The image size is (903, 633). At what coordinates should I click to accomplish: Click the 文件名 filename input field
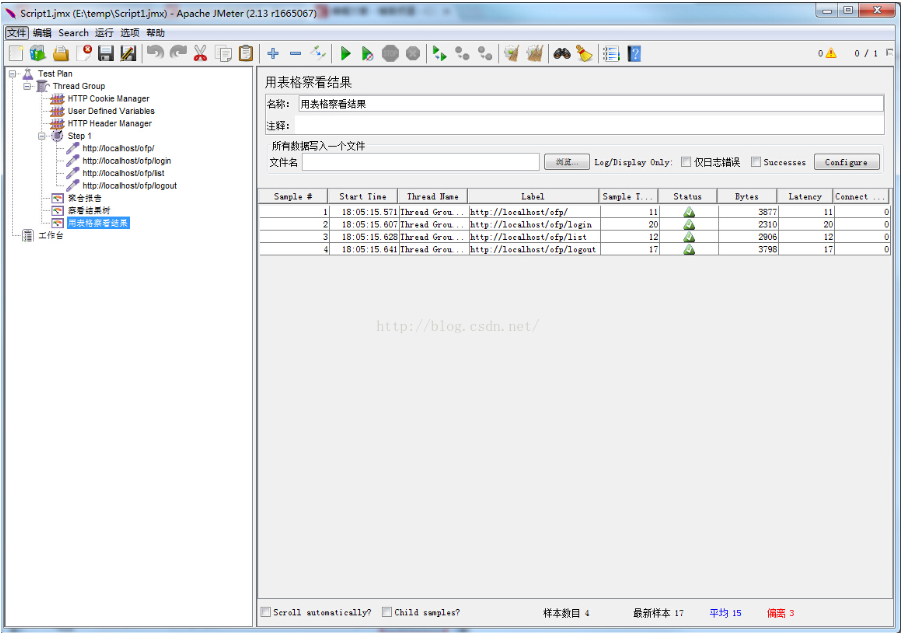point(421,162)
